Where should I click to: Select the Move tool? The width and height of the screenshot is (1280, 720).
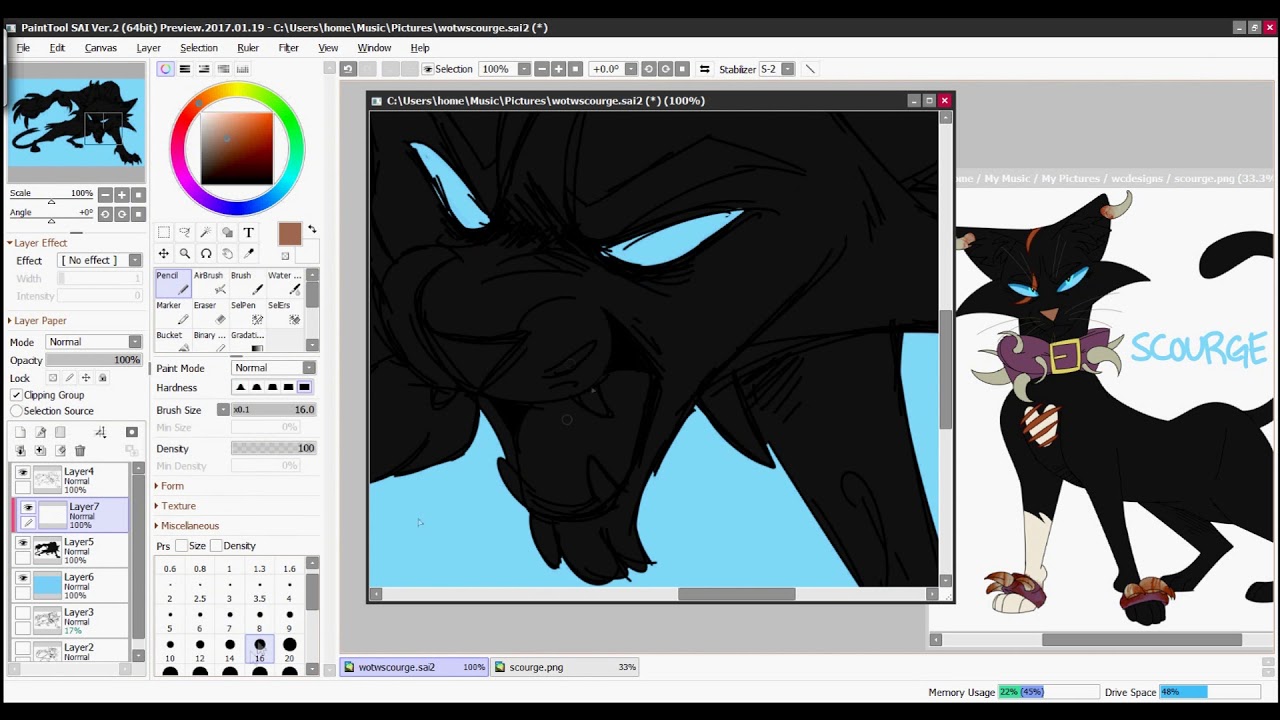164,254
